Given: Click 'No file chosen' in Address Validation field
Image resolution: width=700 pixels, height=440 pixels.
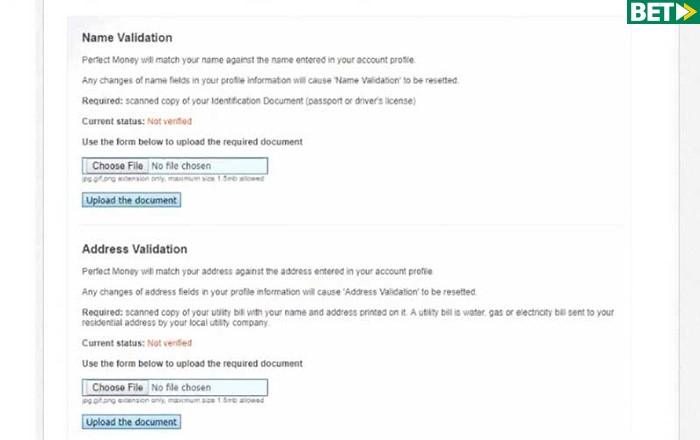Looking at the screenshot, I should pyautogui.click(x=181, y=387).
